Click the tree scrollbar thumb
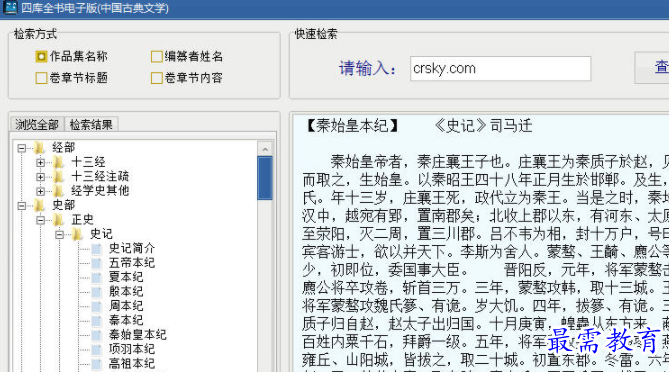The height and width of the screenshot is (372, 669). [265, 178]
